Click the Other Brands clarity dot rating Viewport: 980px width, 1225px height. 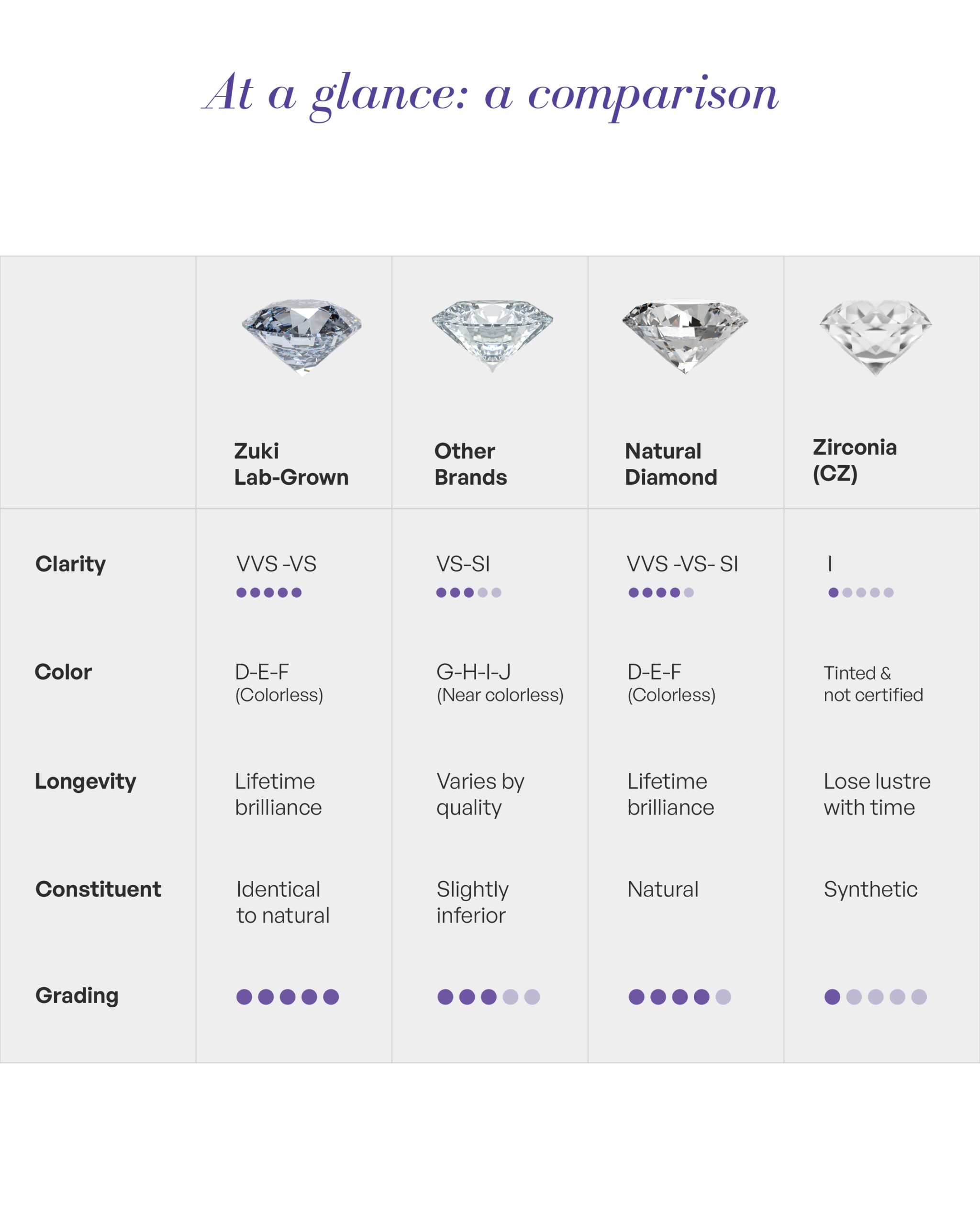(468, 592)
